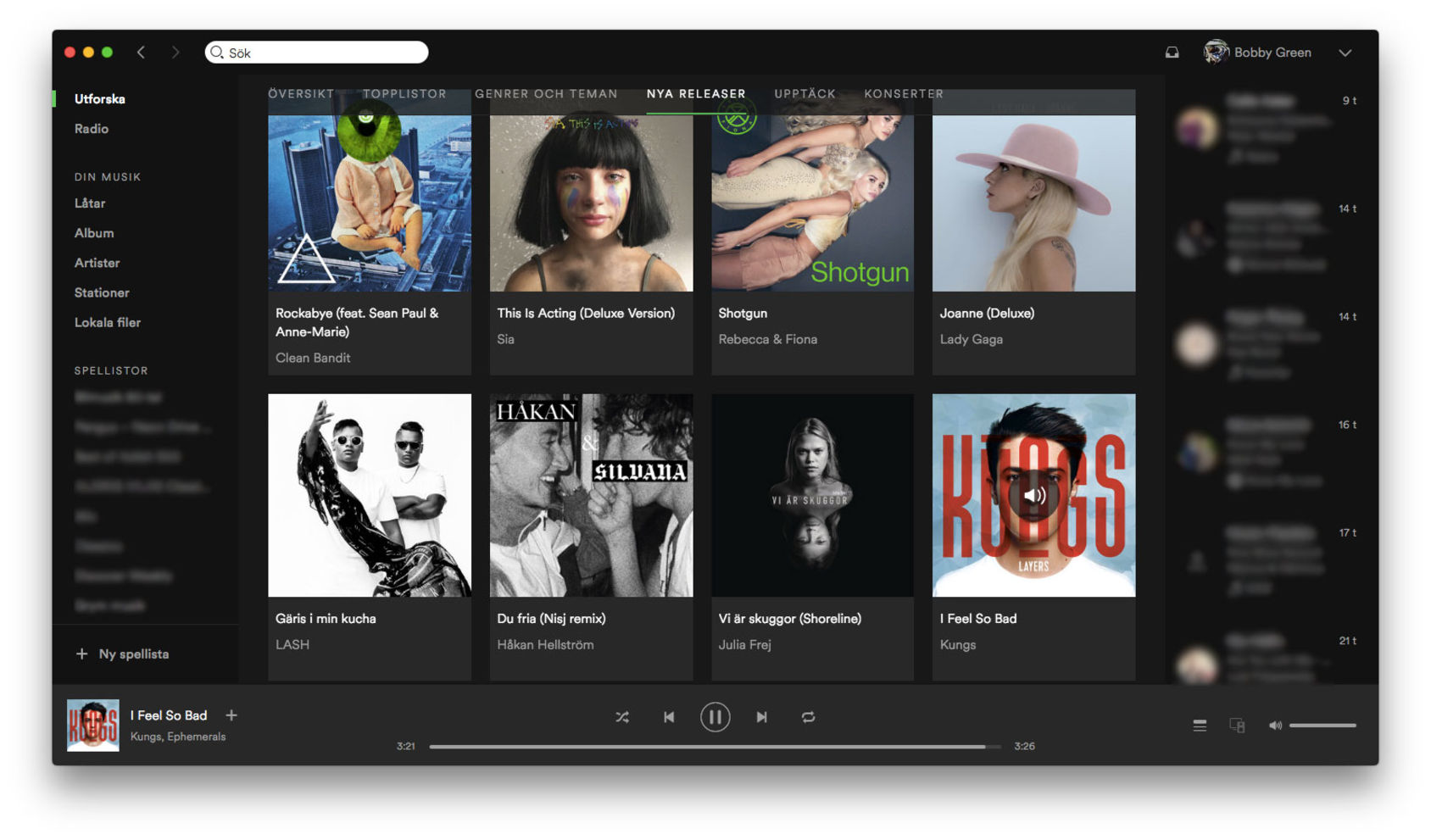Toggle shuffle playback
1431x840 pixels.
coord(622,717)
